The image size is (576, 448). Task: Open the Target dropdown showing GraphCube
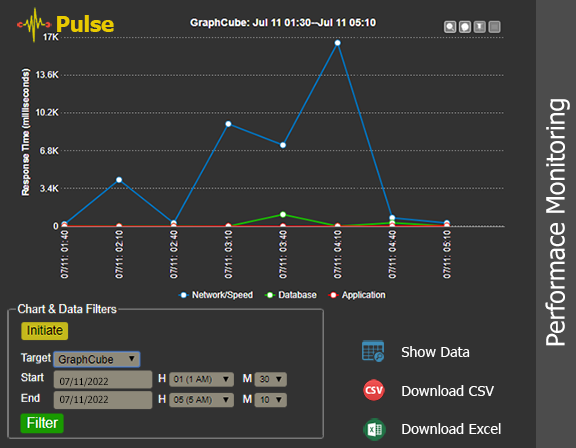97,359
